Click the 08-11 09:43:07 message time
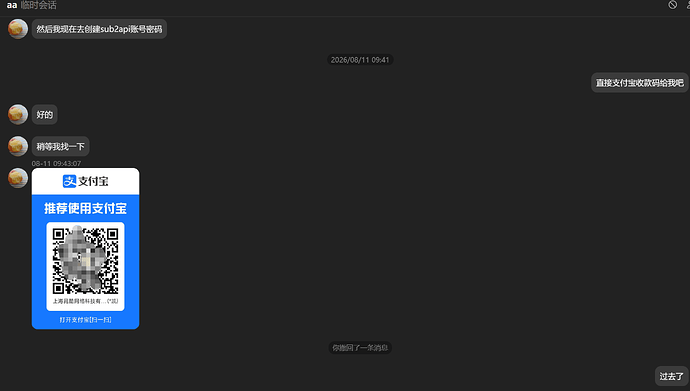 [x=56, y=163]
